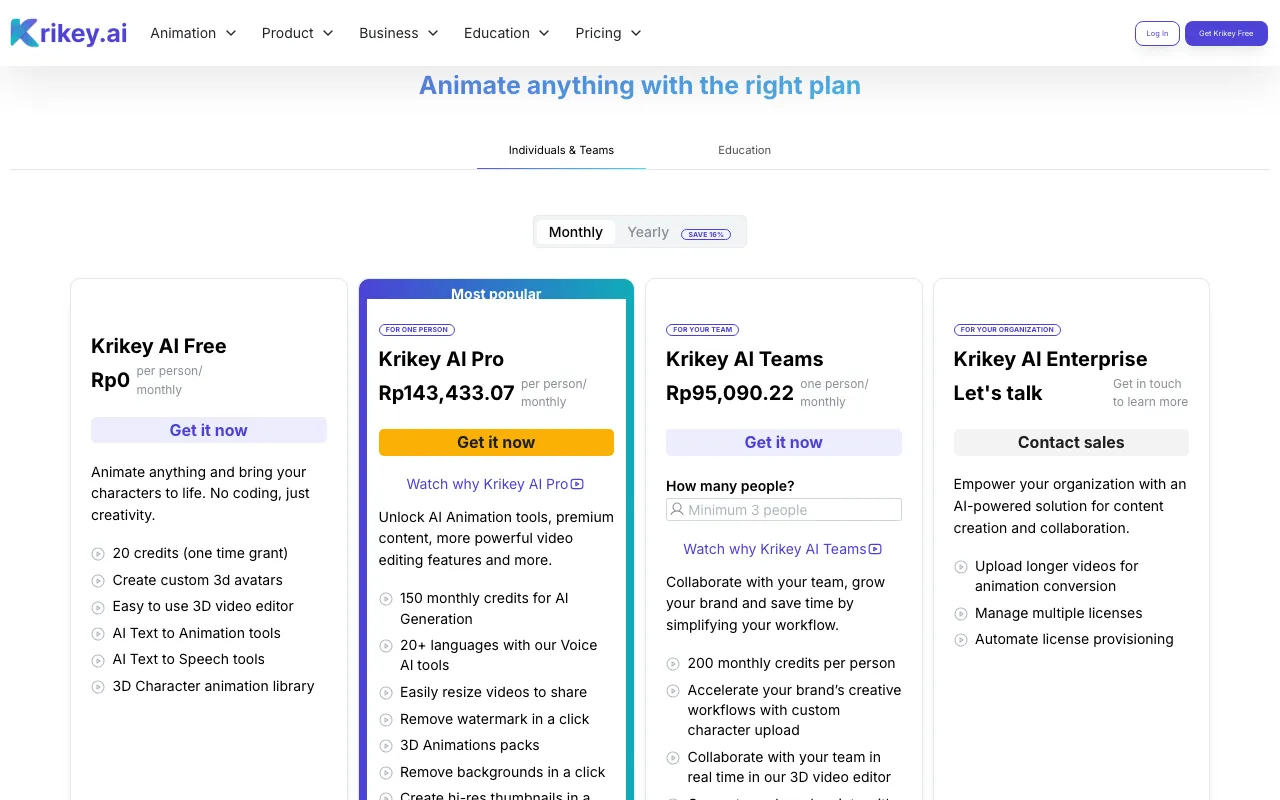
Task: Click the Log In button
Action: 1157,33
